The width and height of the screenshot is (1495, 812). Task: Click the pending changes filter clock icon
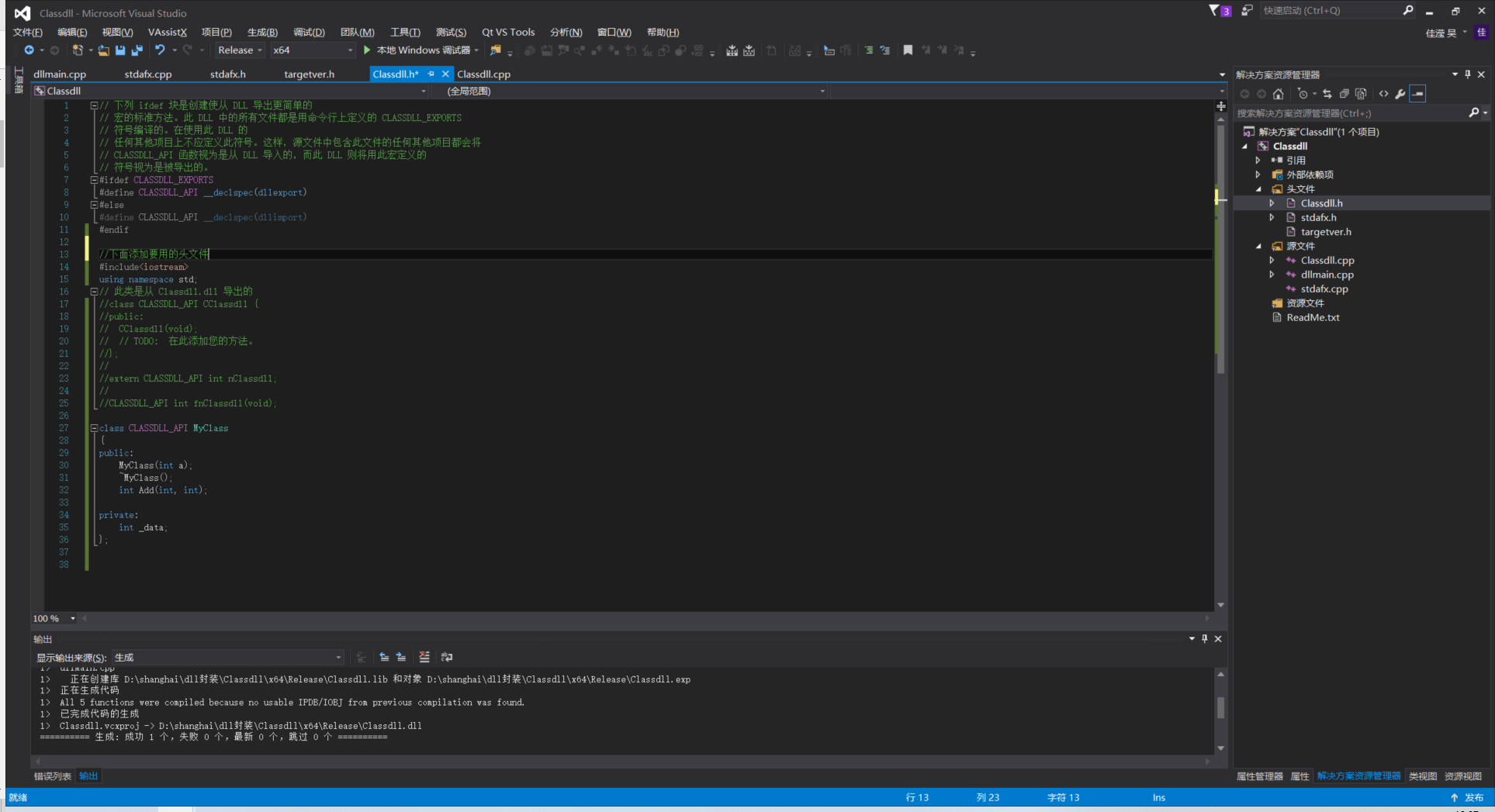1303,94
